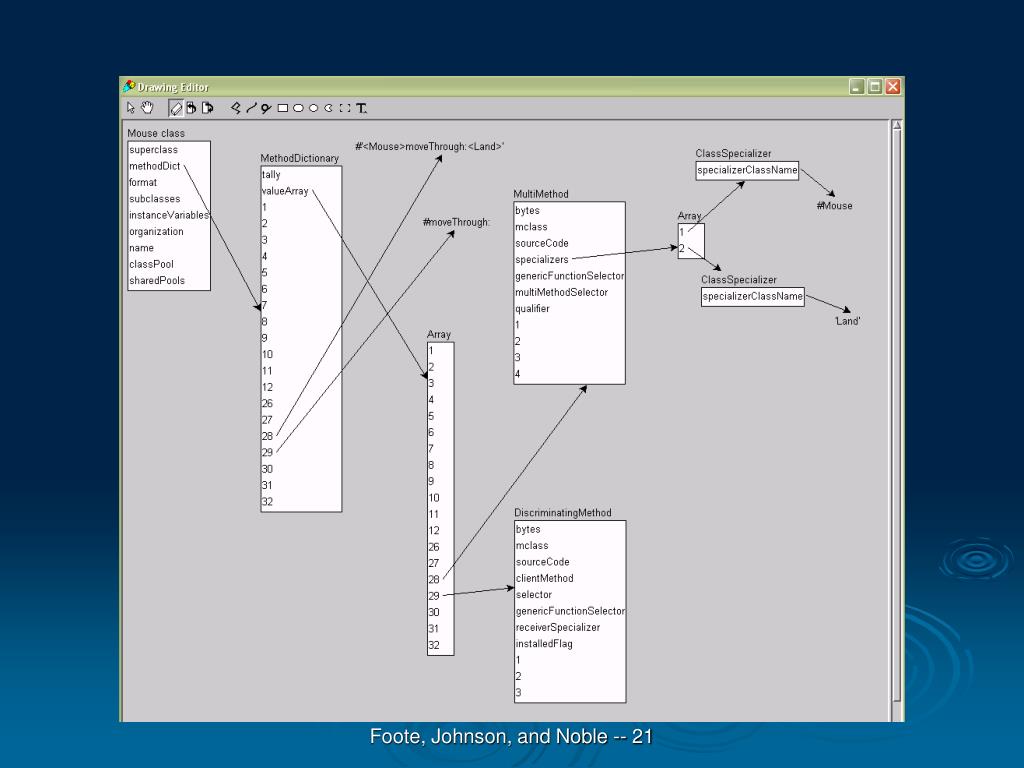Select 'sharedPools' field
This screenshot has height=768, width=1024.
(x=157, y=280)
